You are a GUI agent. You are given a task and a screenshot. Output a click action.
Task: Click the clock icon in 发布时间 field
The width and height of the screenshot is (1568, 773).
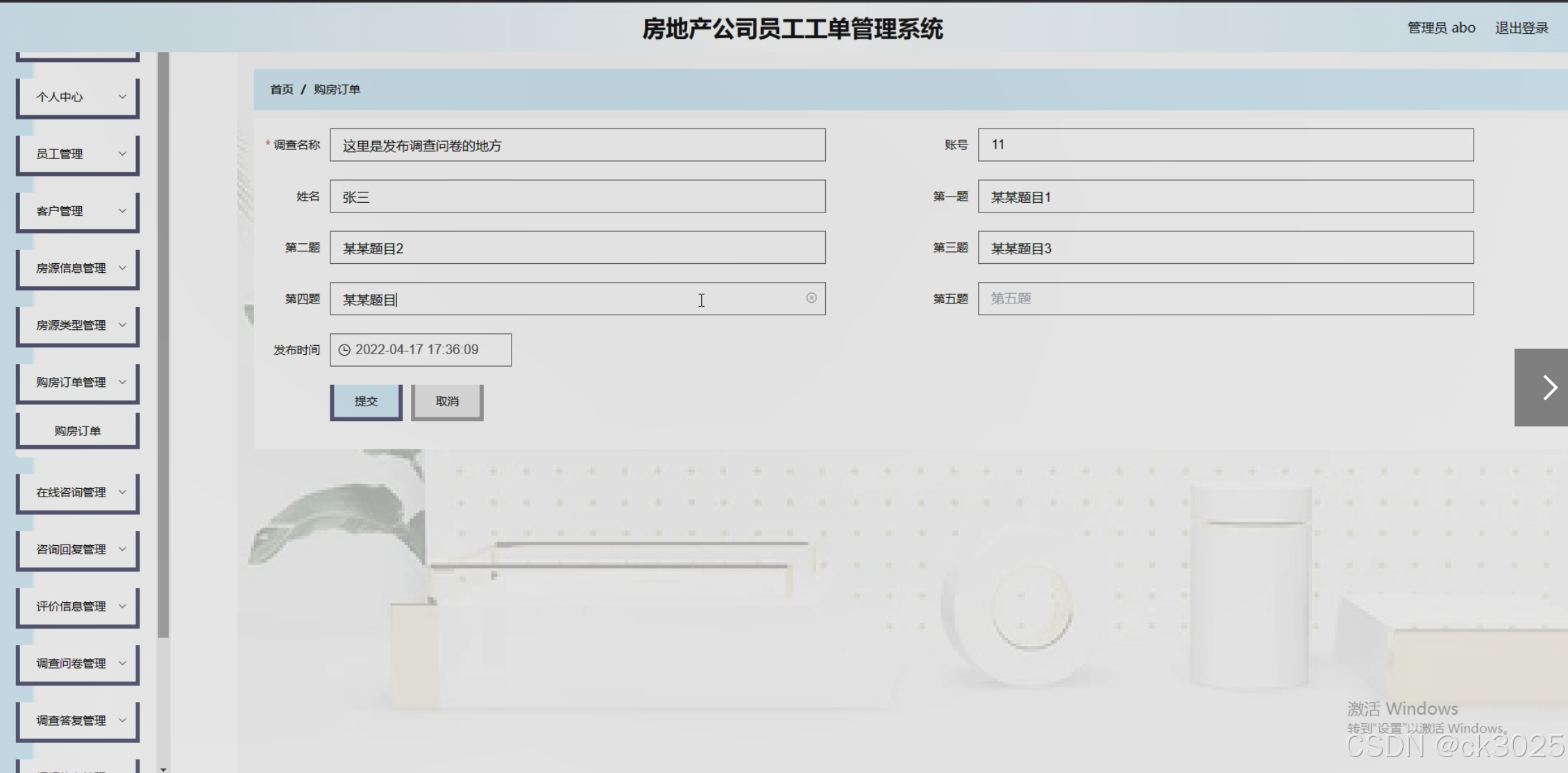point(344,350)
